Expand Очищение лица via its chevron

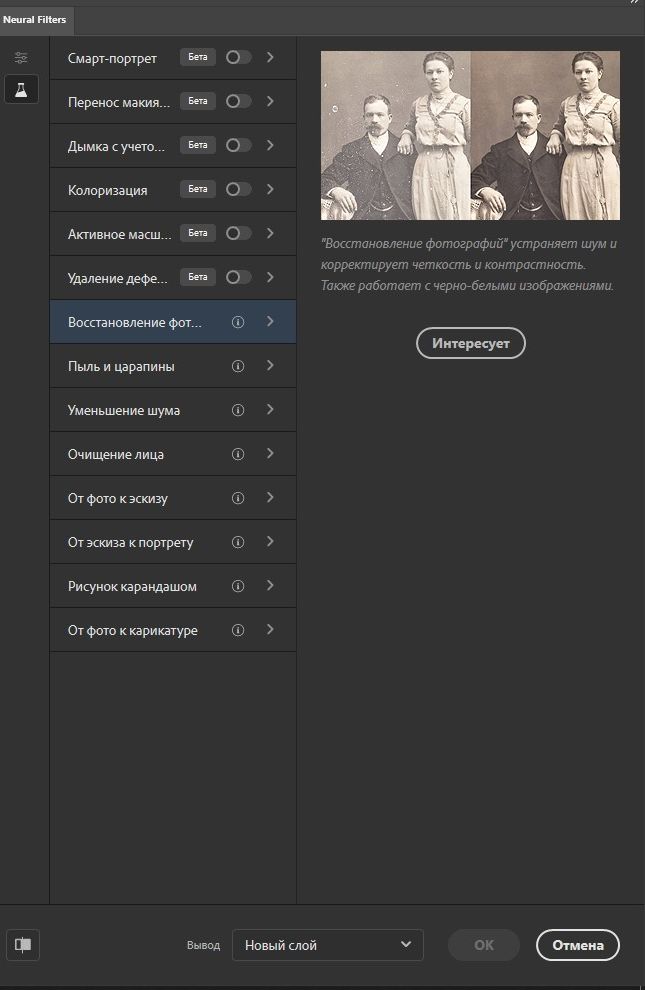tap(270, 453)
